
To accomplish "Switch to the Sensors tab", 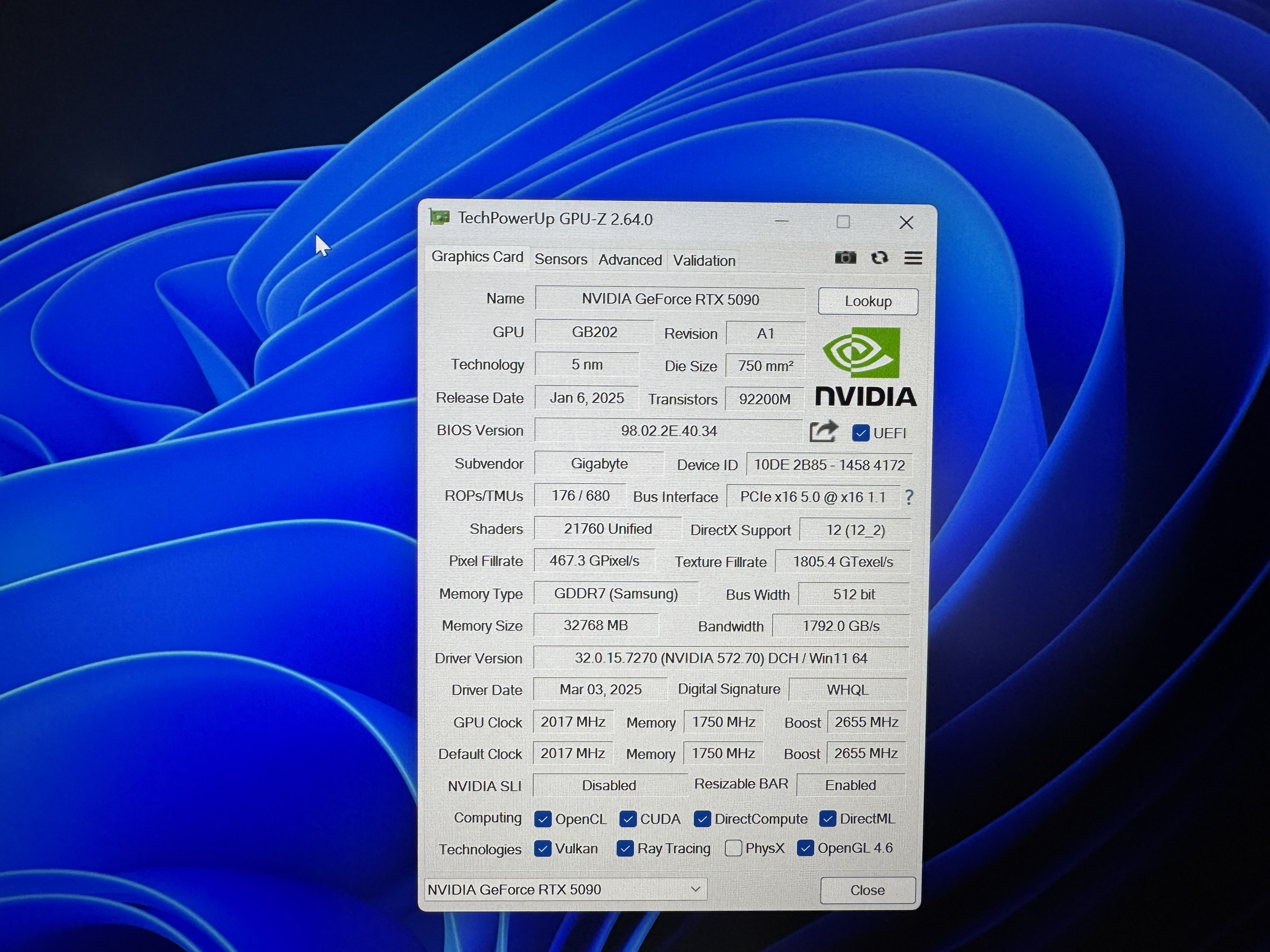I will [560, 259].
